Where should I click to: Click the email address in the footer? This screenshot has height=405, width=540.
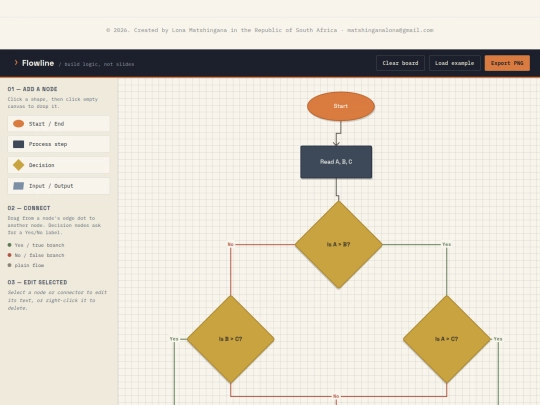tap(390, 30)
